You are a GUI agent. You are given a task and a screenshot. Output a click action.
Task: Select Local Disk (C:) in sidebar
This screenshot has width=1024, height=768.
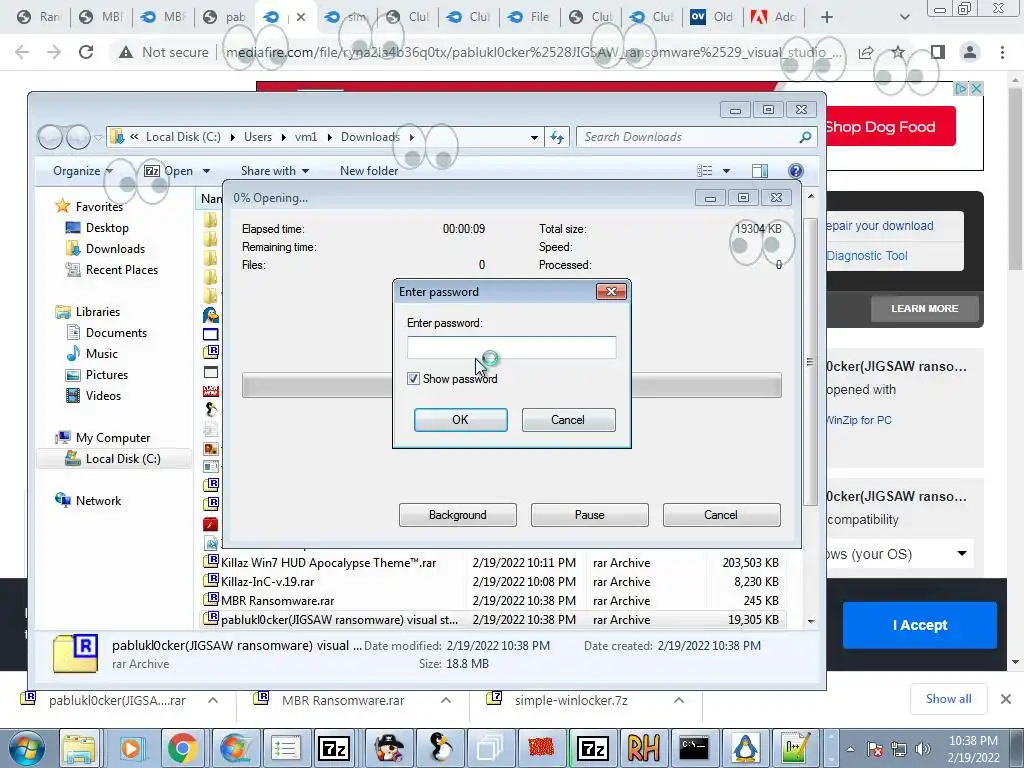point(123,458)
